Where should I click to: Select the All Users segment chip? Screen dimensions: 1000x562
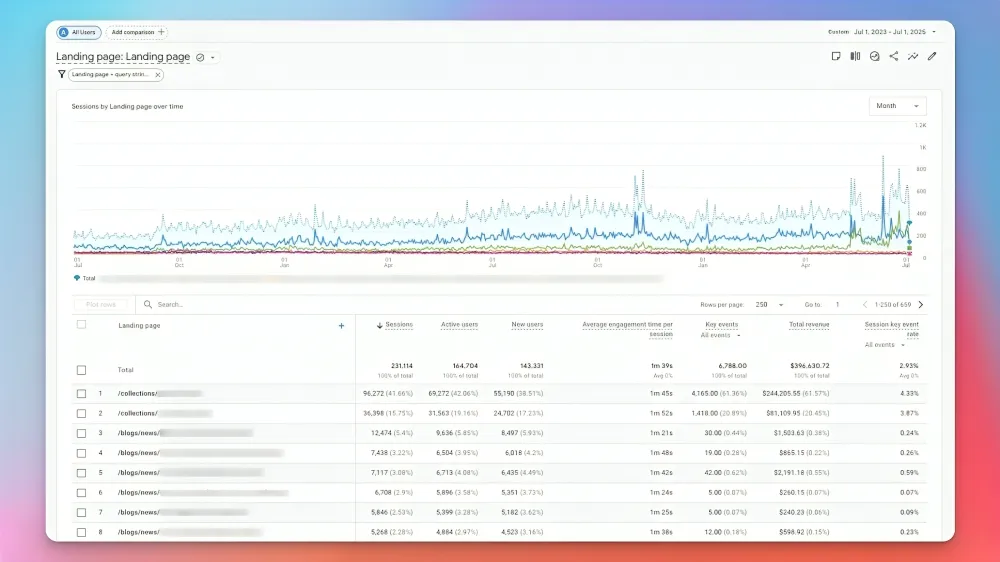[79, 32]
